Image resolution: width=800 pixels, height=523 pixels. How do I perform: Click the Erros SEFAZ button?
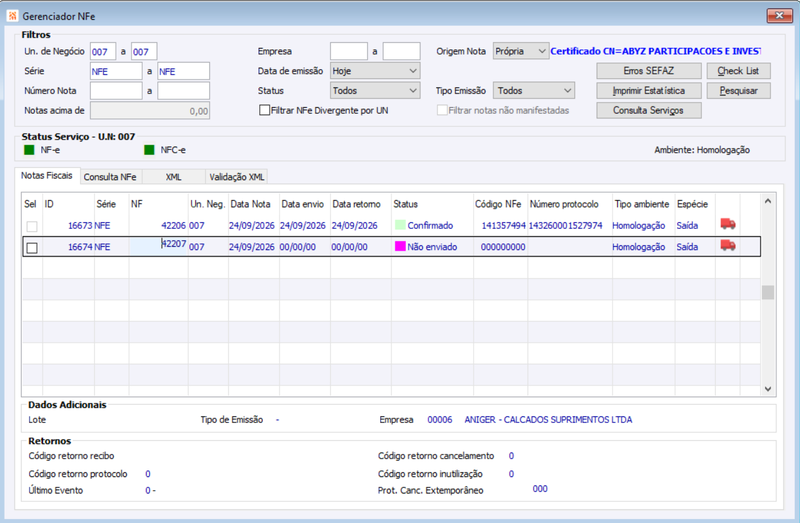tap(648, 71)
